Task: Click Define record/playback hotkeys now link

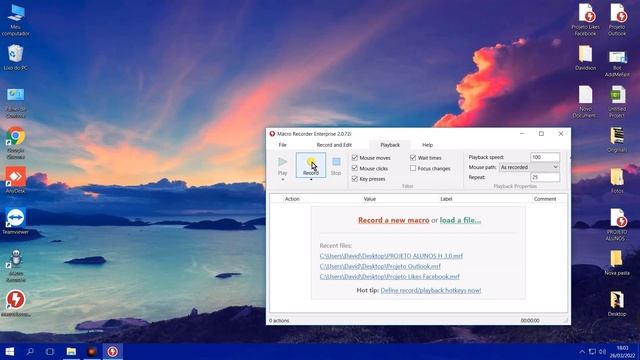Action: [x=431, y=290]
